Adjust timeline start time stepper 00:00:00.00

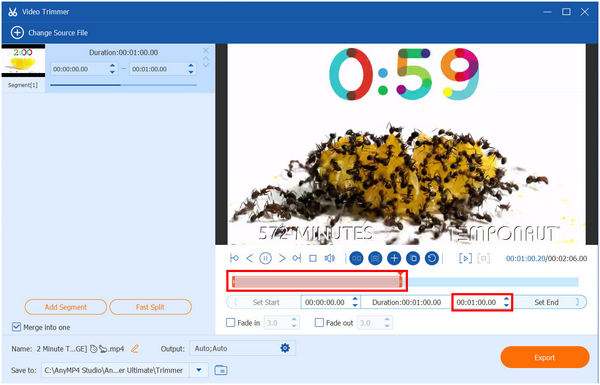coord(355,302)
